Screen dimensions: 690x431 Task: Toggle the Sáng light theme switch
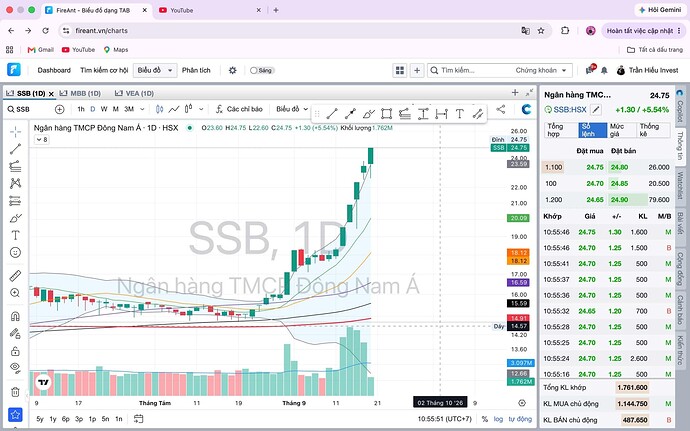262,70
